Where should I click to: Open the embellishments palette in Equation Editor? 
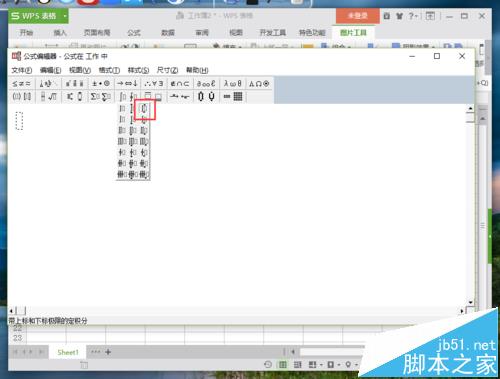coord(74,84)
